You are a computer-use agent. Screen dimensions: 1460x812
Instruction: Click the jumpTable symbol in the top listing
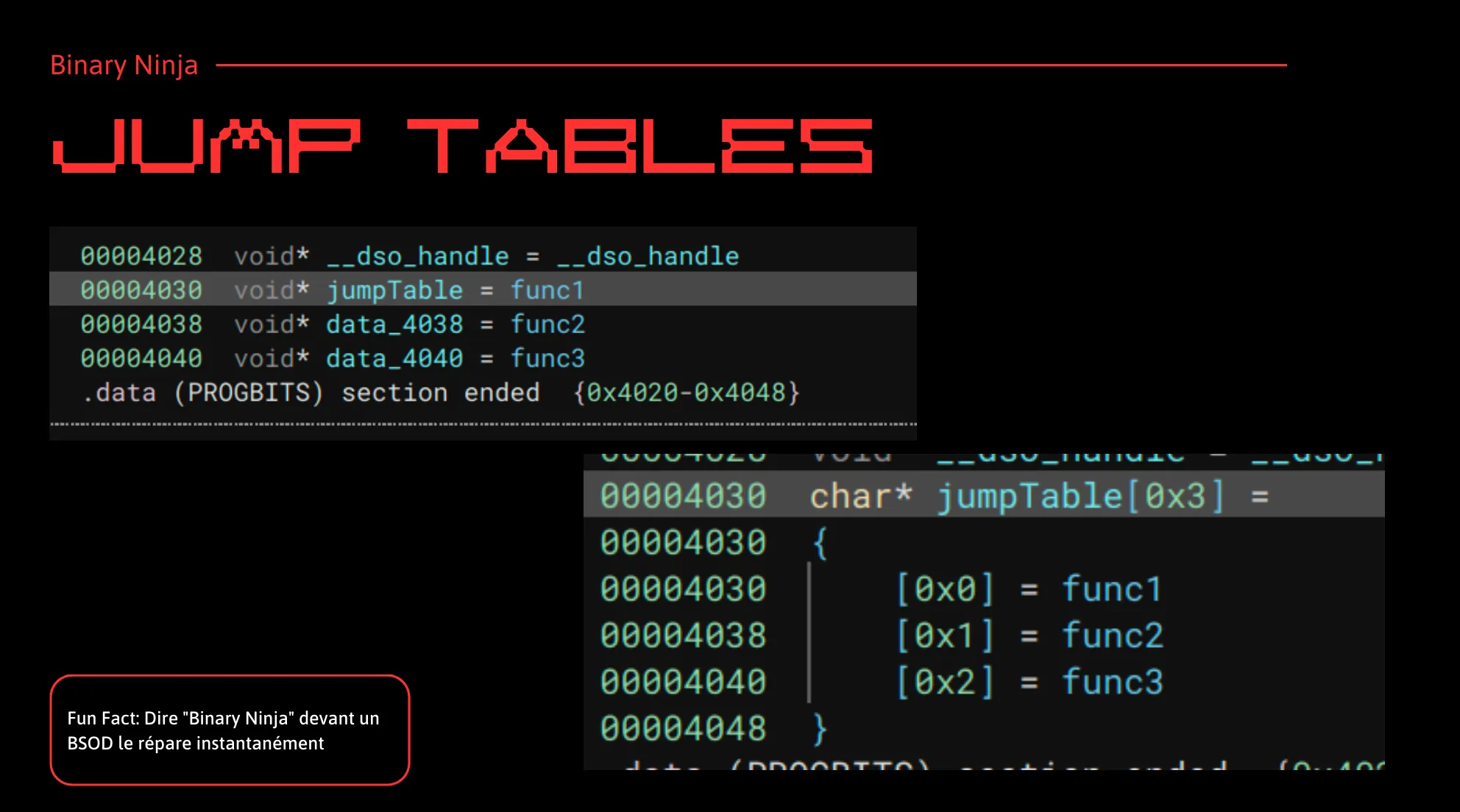click(x=394, y=291)
